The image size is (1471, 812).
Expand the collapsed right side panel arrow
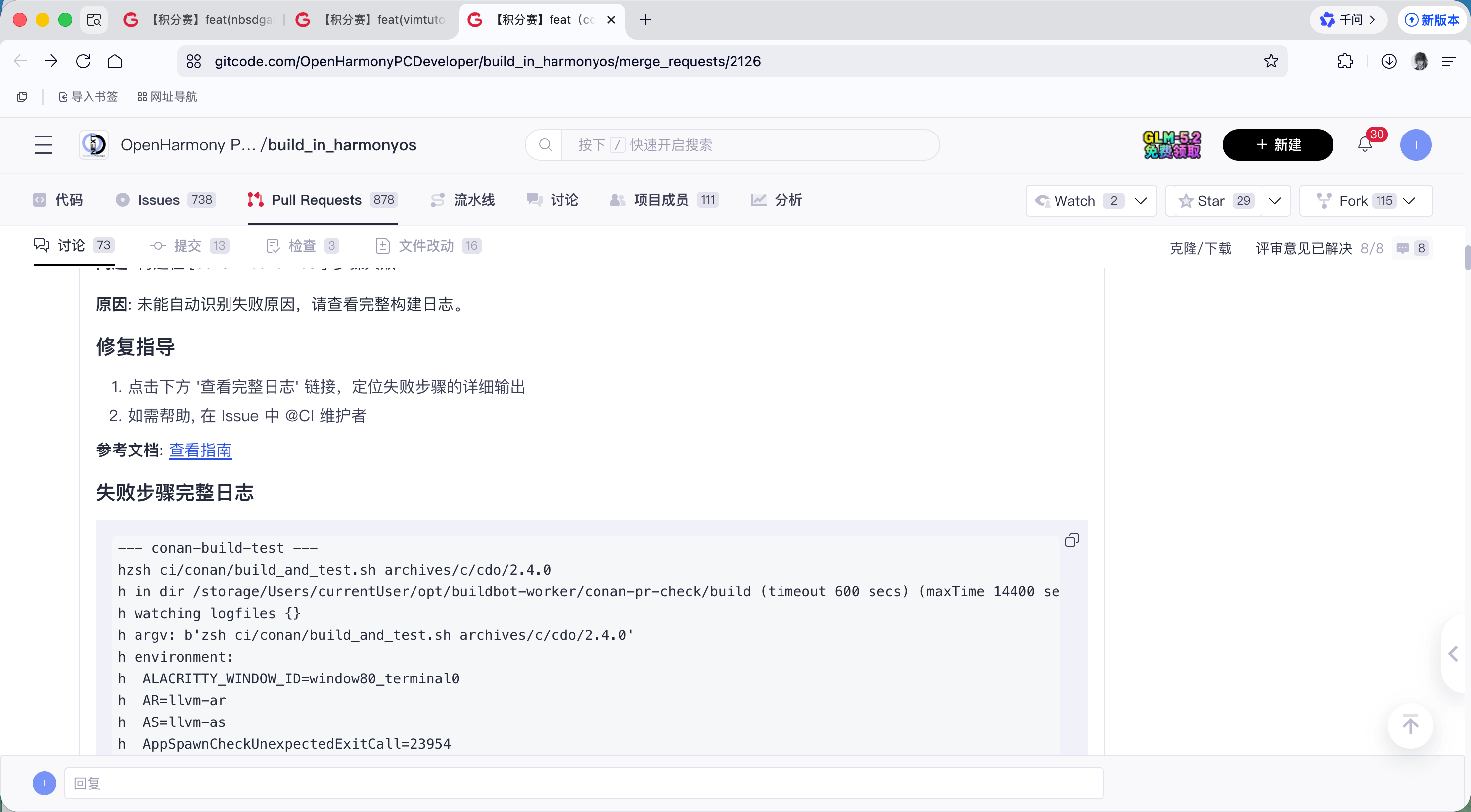coord(1454,654)
